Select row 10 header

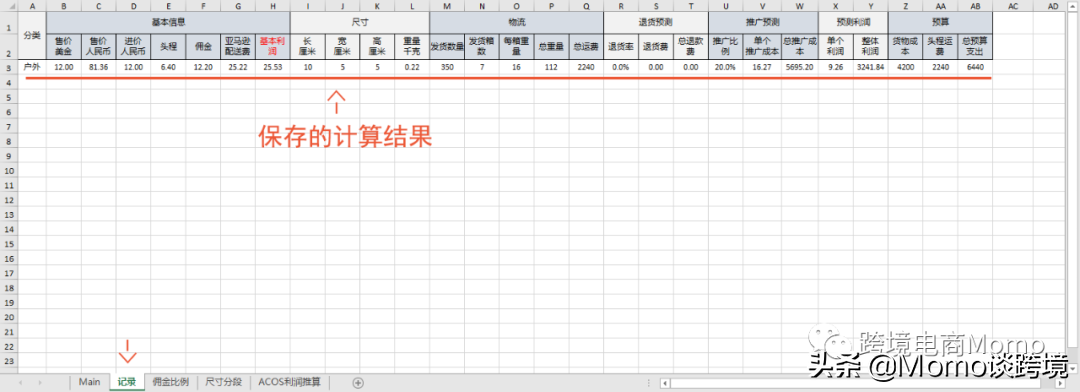coord(9,171)
